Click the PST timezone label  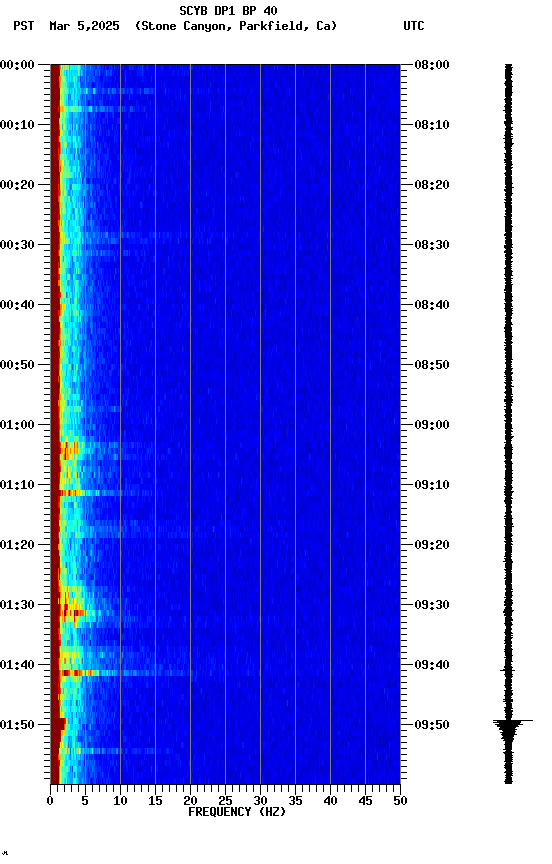coord(24,26)
